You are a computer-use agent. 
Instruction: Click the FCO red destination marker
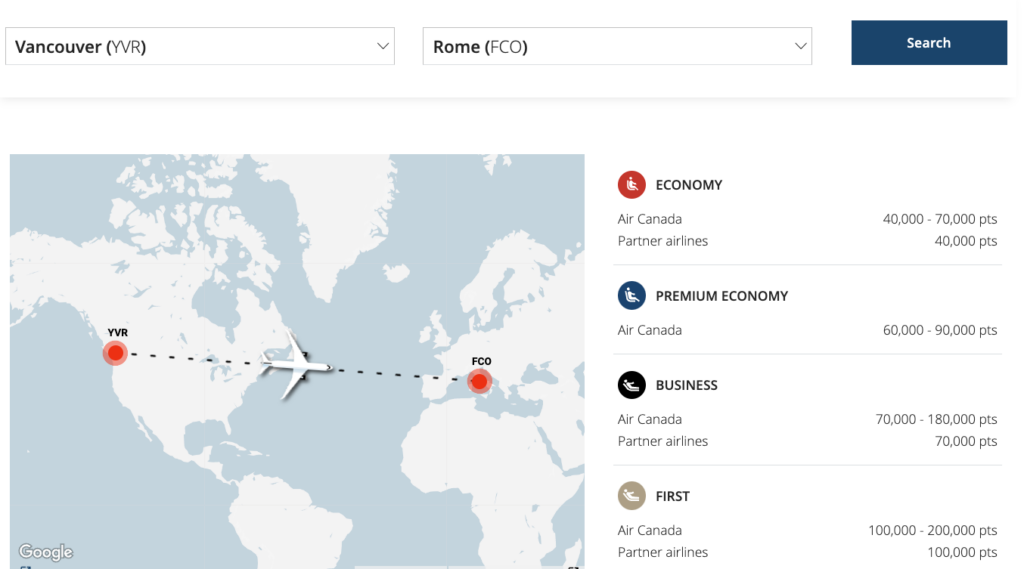[x=479, y=381]
